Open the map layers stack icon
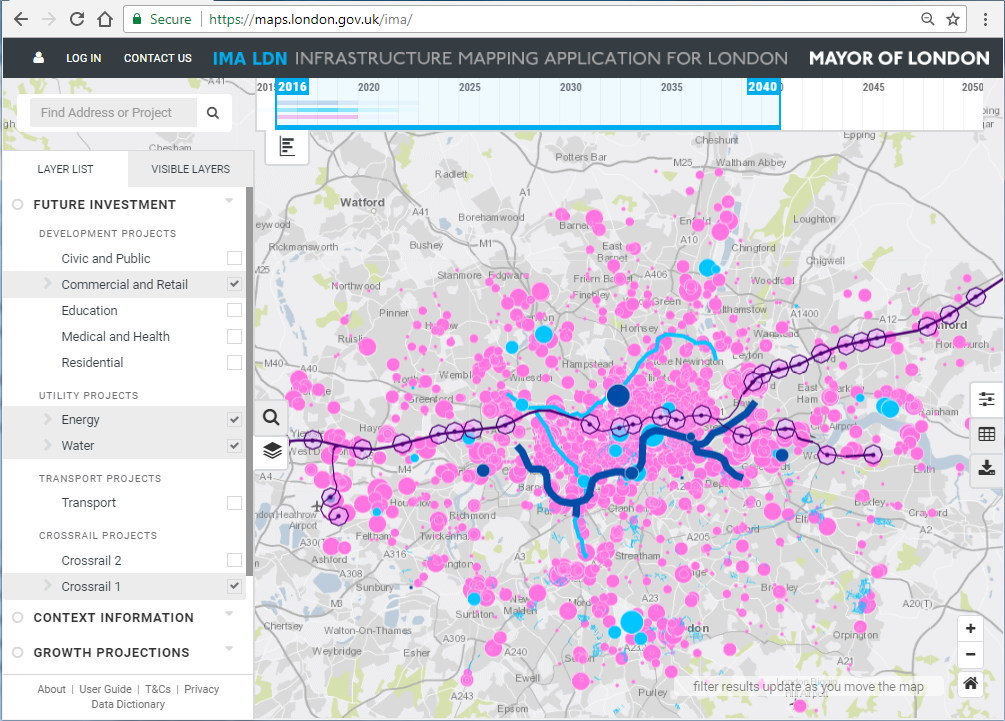1005x721 pixels. coord(272,450)
